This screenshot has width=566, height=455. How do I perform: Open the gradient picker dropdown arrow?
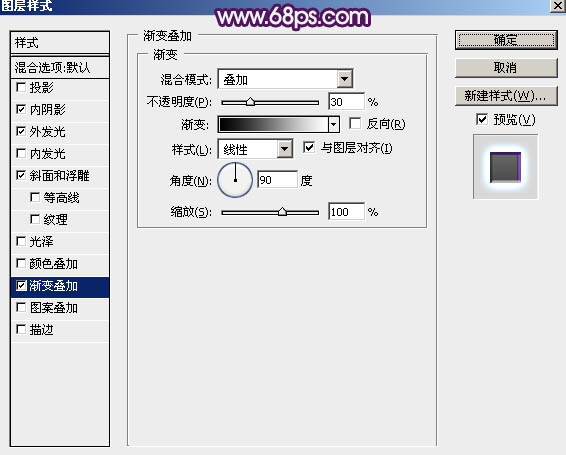(334, 125)
